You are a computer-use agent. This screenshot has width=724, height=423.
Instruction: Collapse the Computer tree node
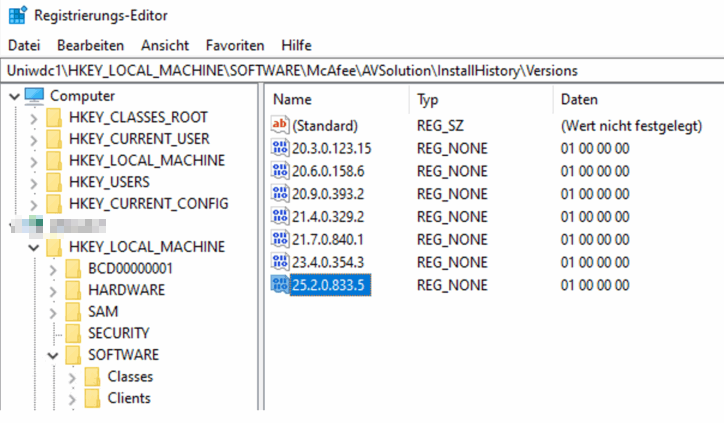[x=12, y=96]
